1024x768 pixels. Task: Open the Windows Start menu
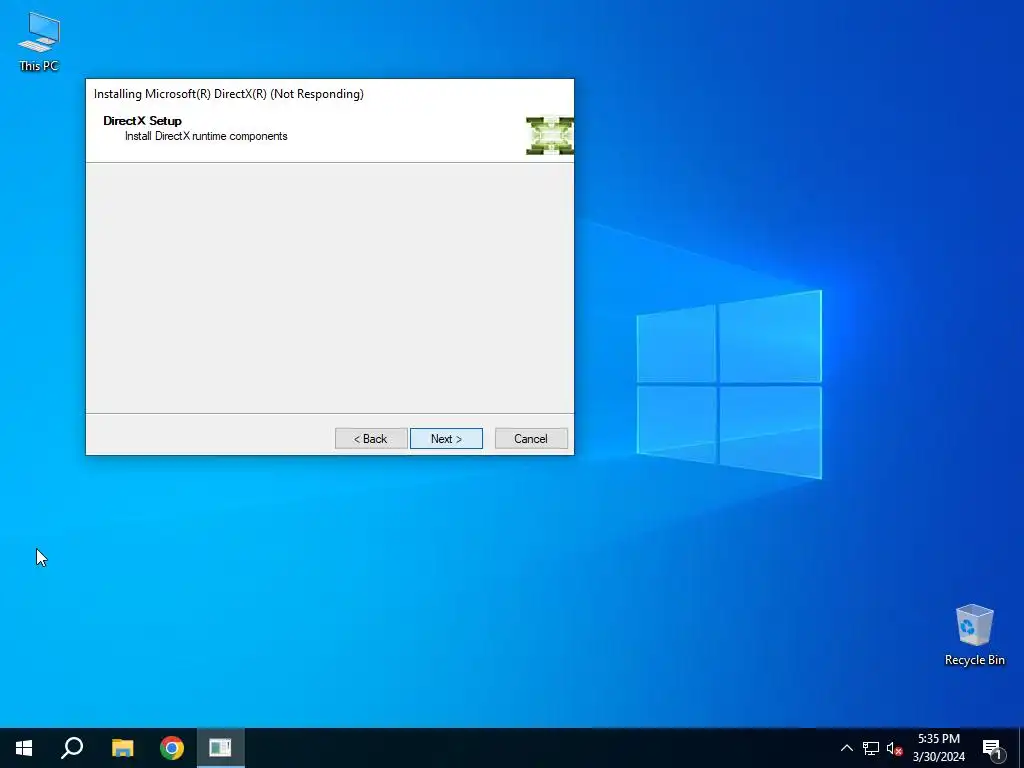tap(24, 748)
